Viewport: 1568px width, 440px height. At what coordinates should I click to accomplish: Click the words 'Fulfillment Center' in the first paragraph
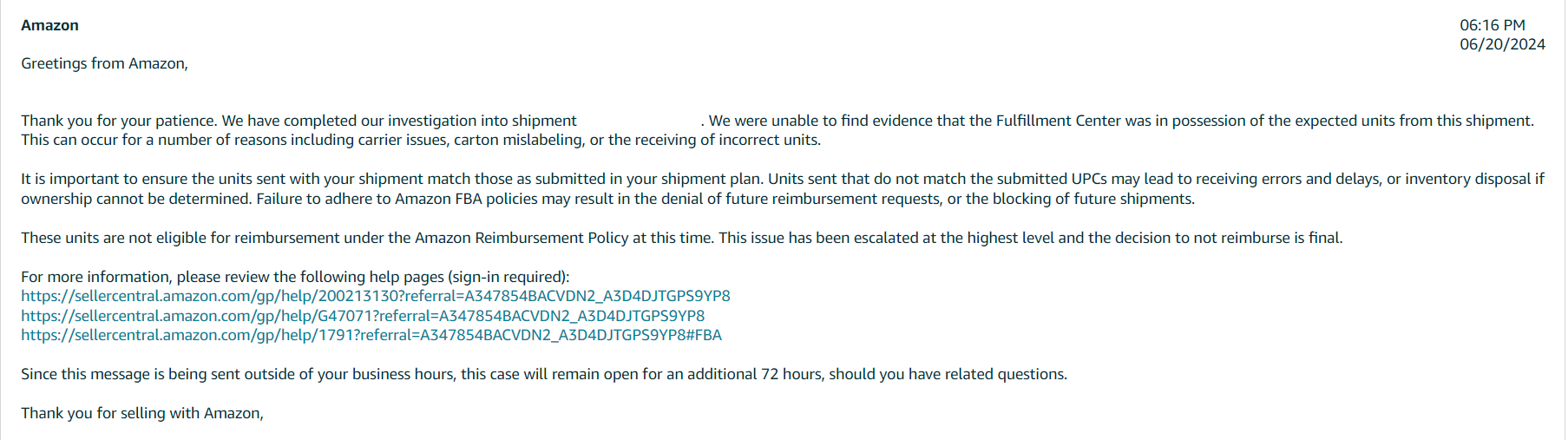tap(1058, 121)
